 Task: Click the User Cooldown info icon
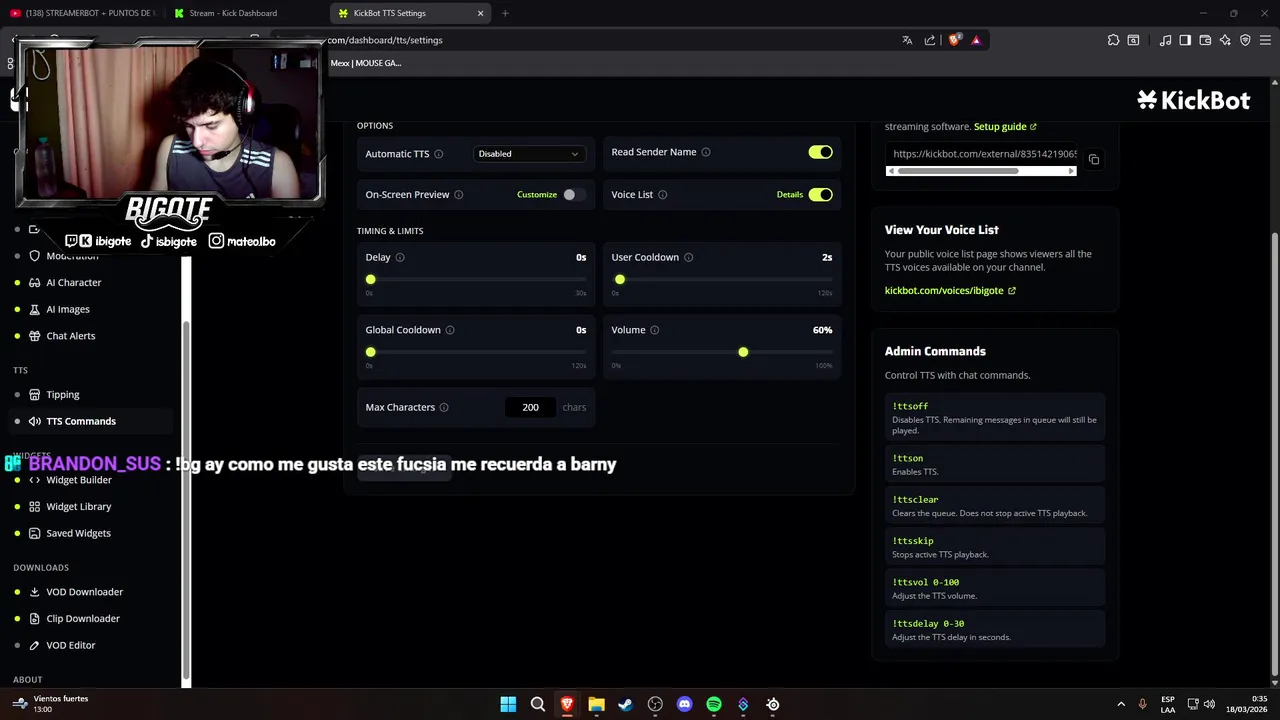pos(688,257)
